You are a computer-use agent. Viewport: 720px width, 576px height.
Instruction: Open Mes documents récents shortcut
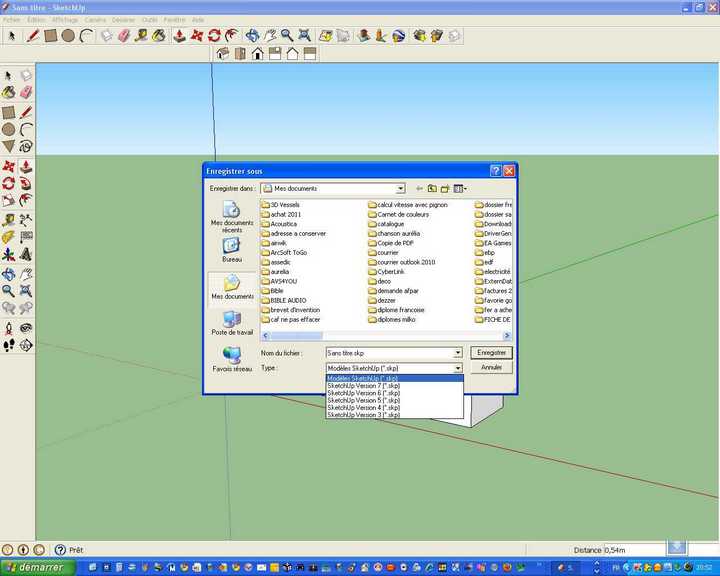(232, 217)
